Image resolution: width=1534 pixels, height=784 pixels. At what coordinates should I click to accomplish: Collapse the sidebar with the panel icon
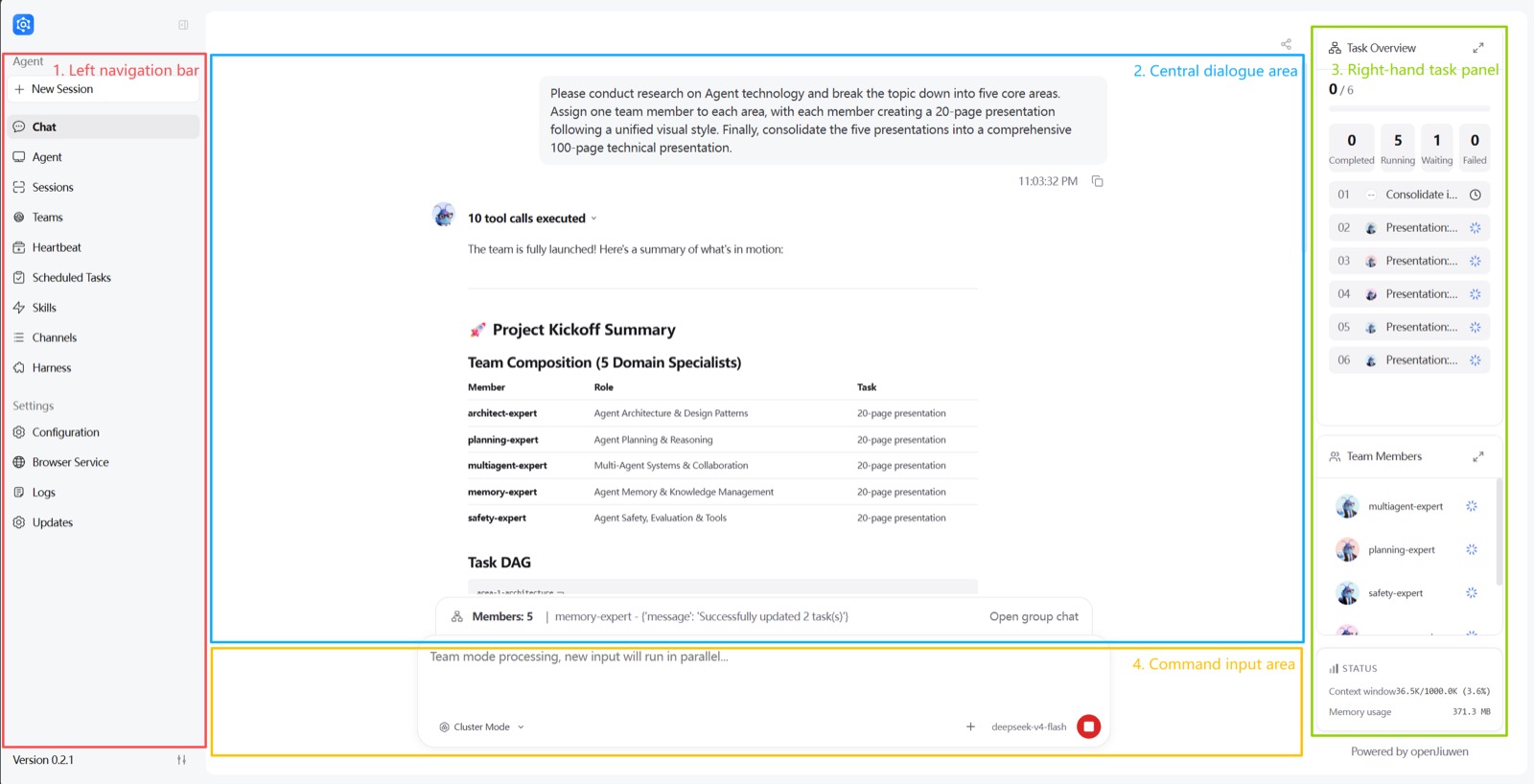click(183, 25)
